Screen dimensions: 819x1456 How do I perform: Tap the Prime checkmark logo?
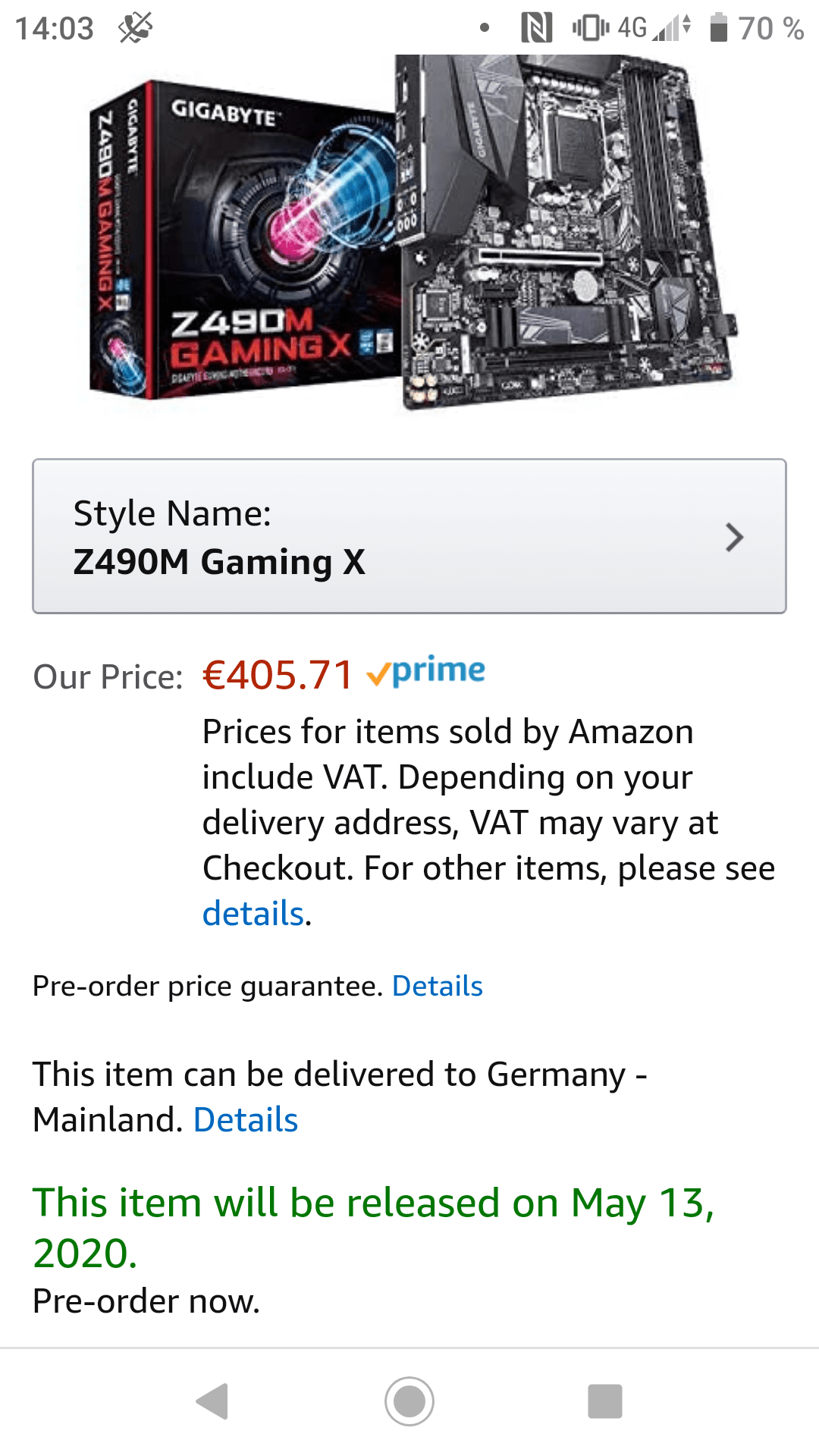coord(425,671)
